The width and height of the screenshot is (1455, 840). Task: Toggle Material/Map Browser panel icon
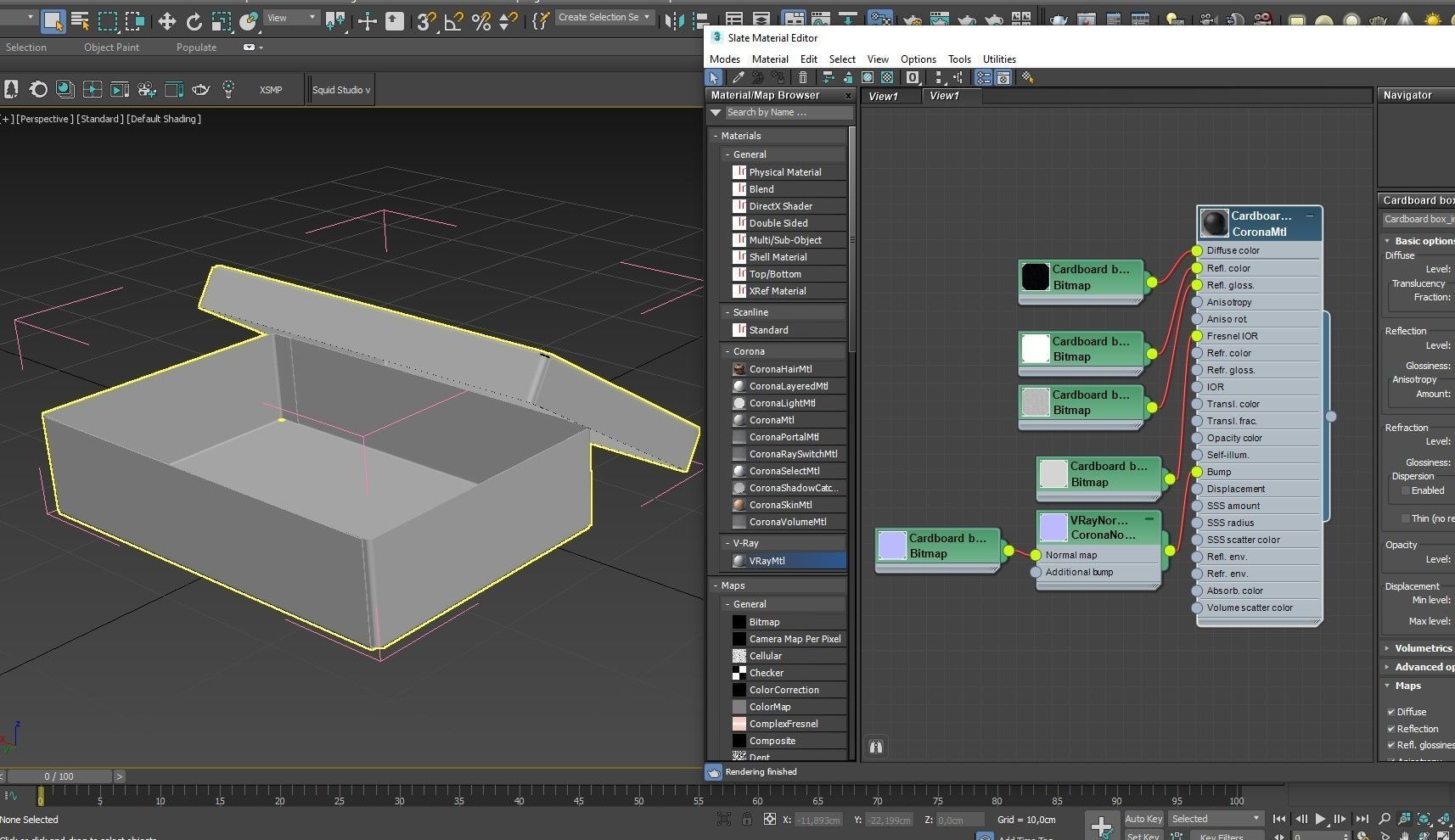984,77
